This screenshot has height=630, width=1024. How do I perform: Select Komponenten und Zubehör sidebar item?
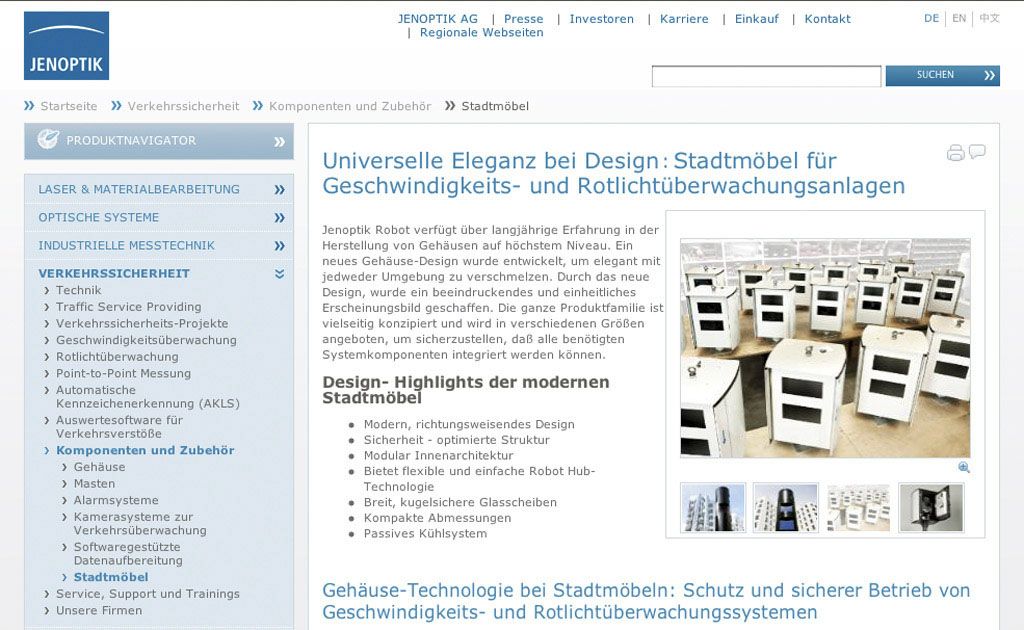tap(145, 450)
